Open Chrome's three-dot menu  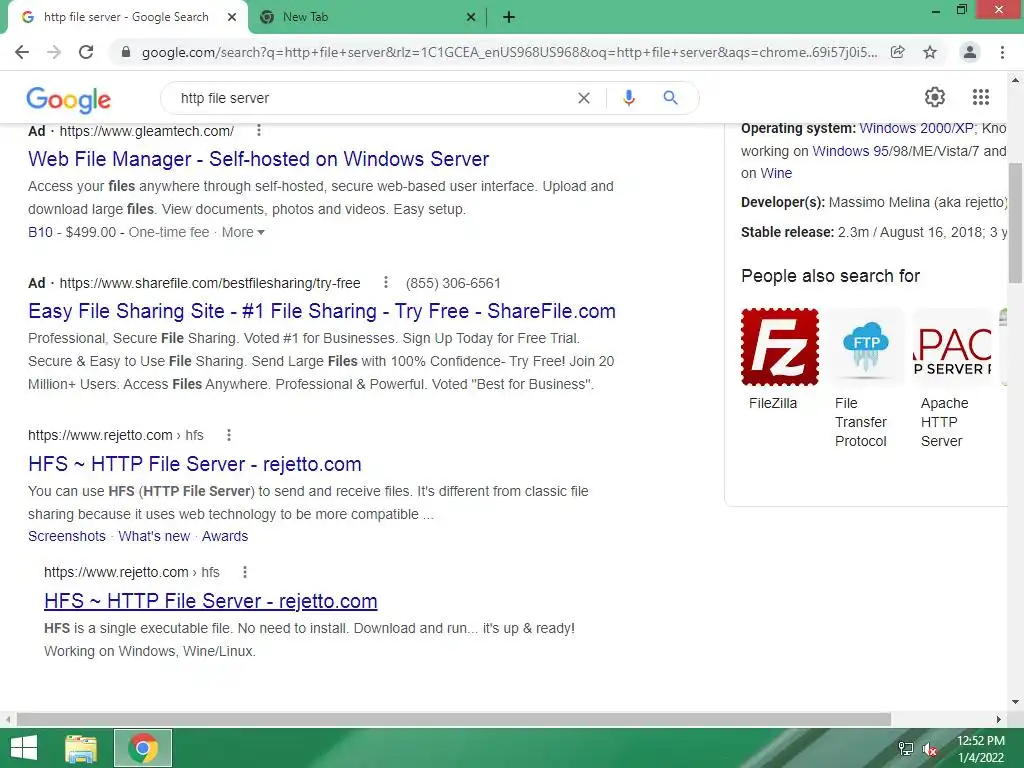[x=1002, y=52]
